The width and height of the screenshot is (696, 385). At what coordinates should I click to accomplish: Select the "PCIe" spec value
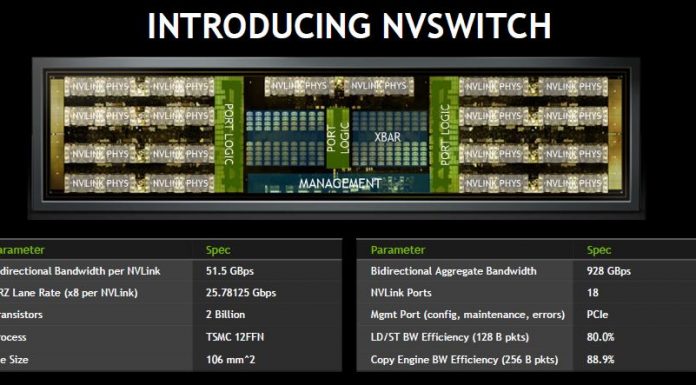point(597,314)
